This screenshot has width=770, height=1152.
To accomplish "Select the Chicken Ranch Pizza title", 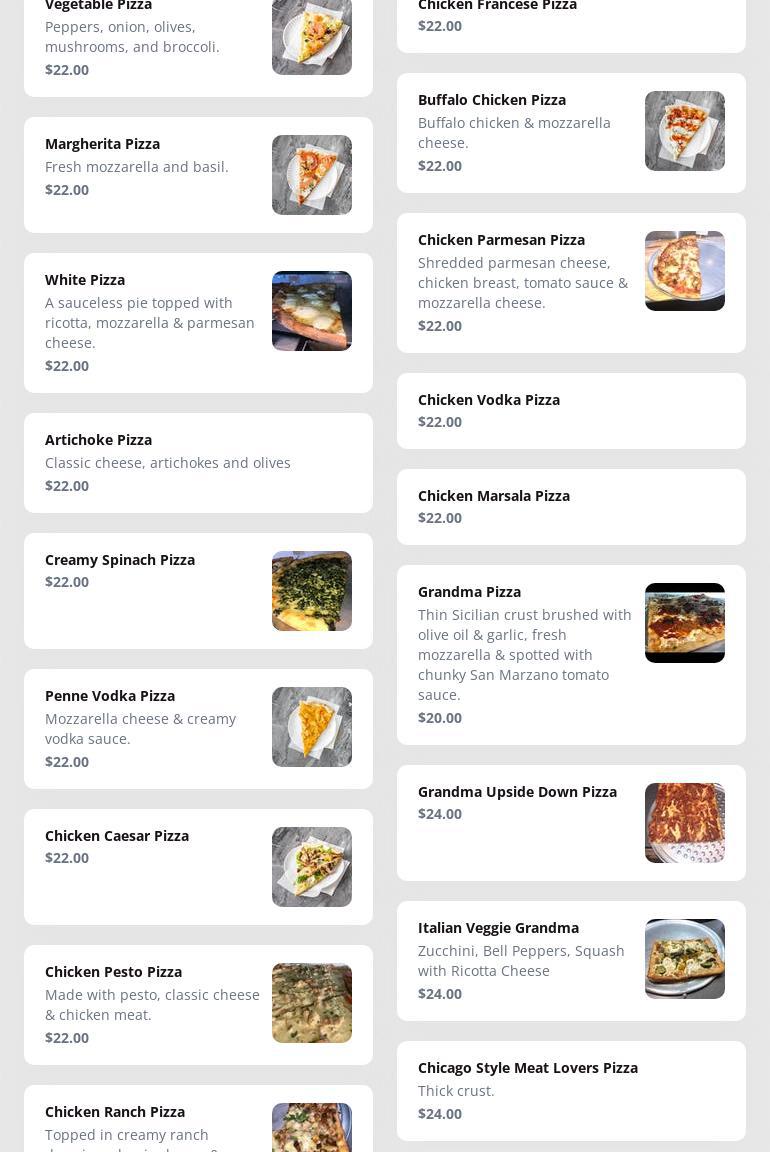I will click(115, 1112).
